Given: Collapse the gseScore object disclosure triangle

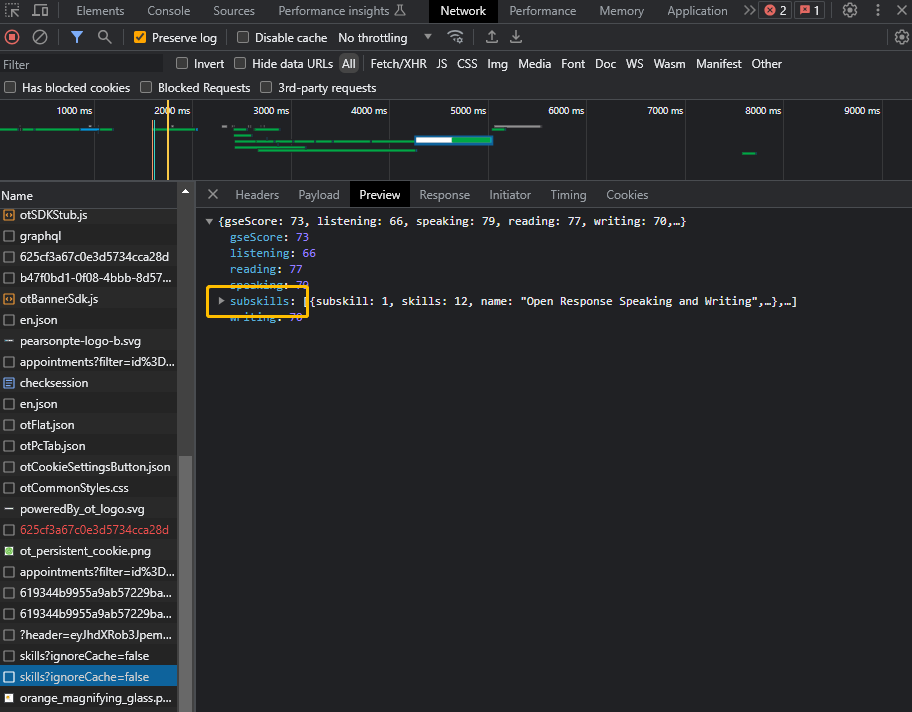Looking at the screenshot, I should coord(209,221).
